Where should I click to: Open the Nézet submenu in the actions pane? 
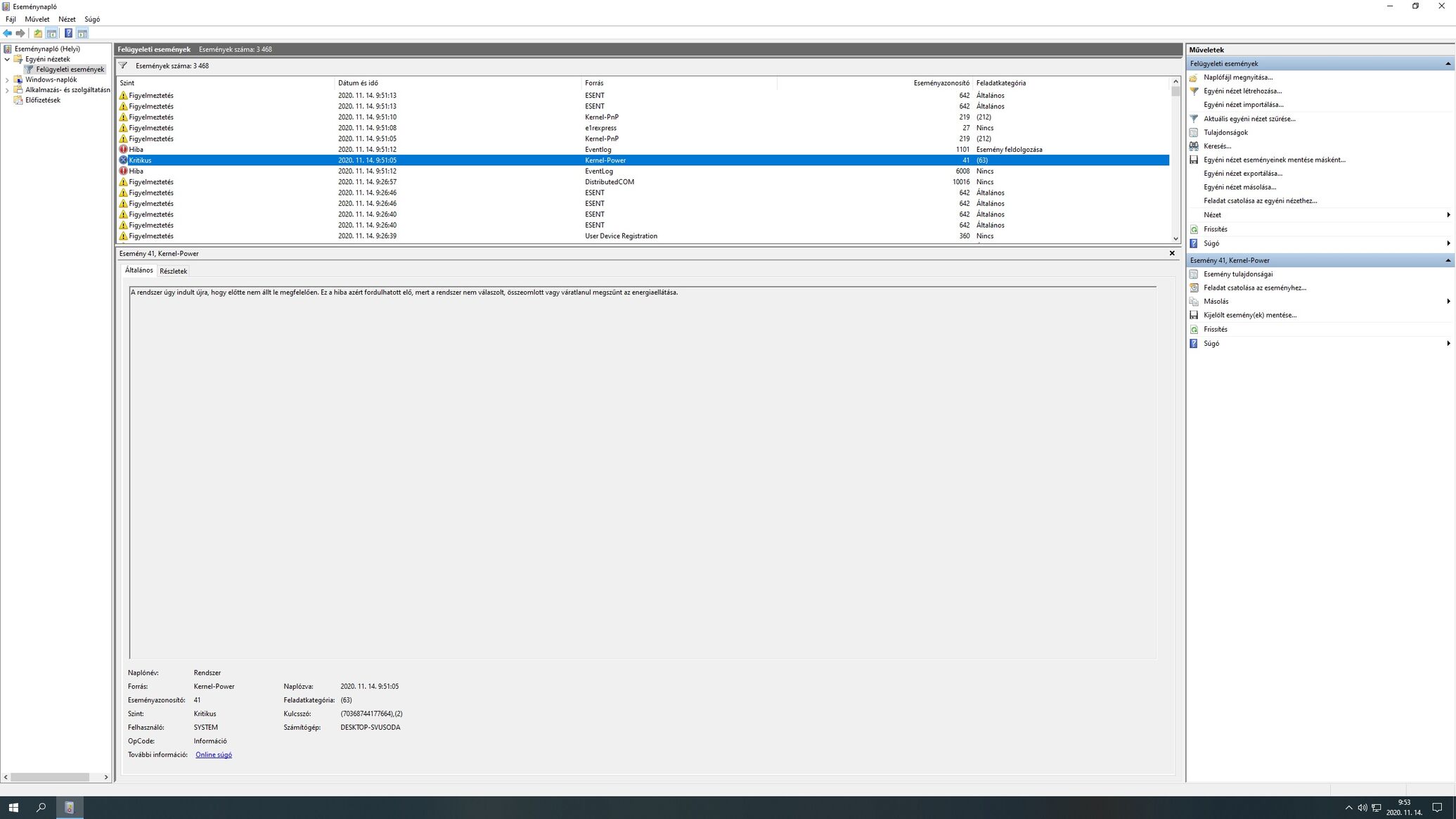click(1212, 215)
